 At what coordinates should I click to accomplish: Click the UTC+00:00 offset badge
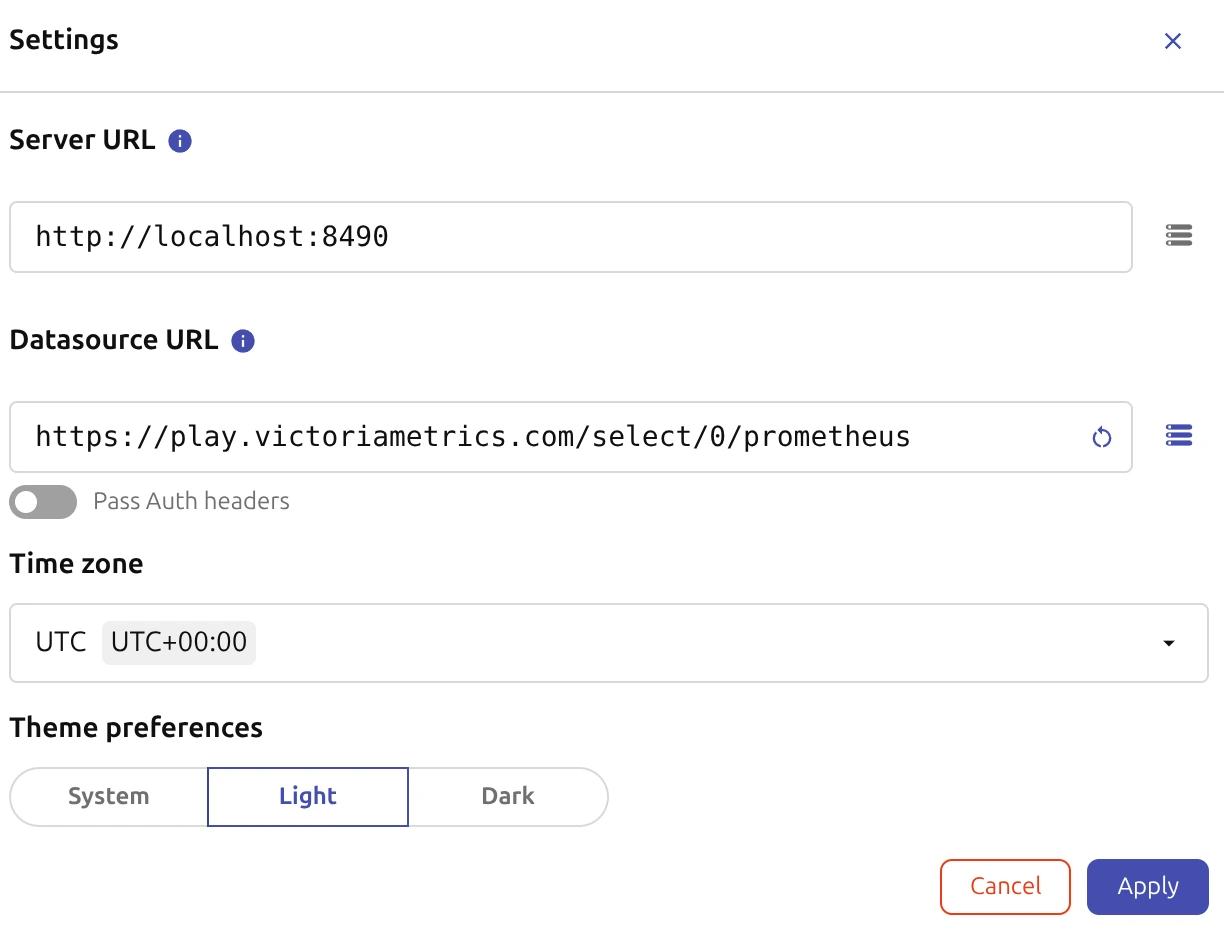[179, 643]
